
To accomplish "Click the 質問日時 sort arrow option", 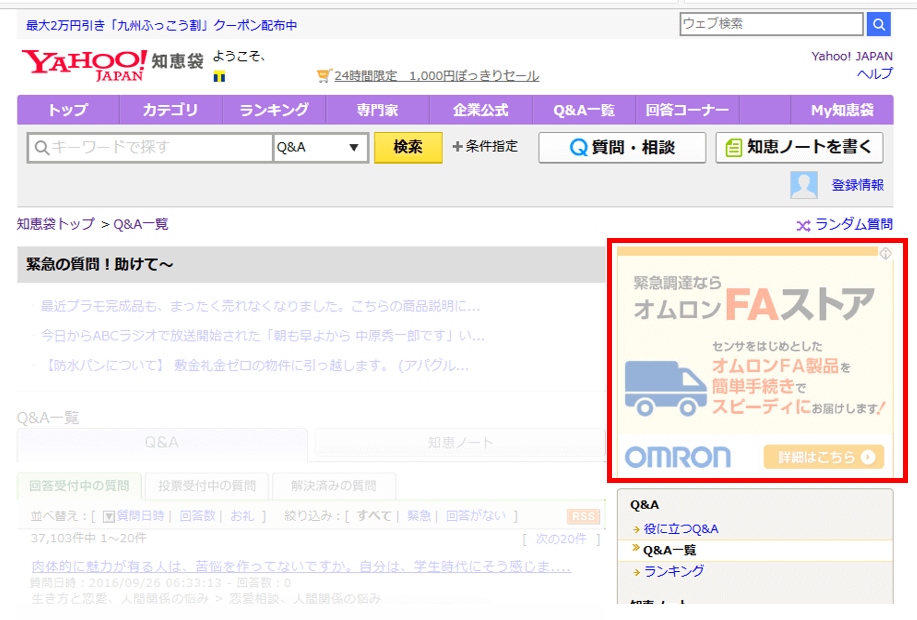I will [x=134, y=516].
